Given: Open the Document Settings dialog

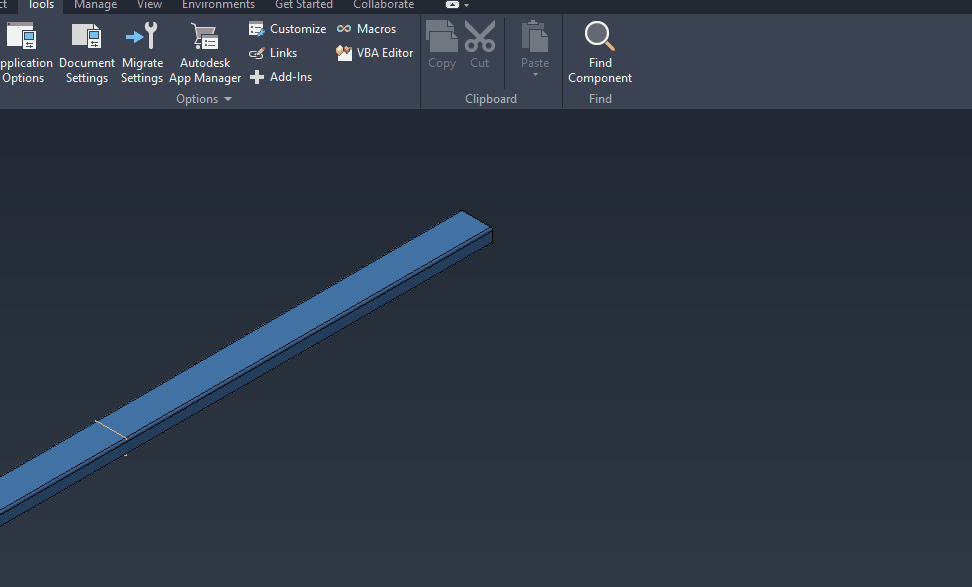Looking at the screenshot, I should pyautogui.click(x=86, y=50).
